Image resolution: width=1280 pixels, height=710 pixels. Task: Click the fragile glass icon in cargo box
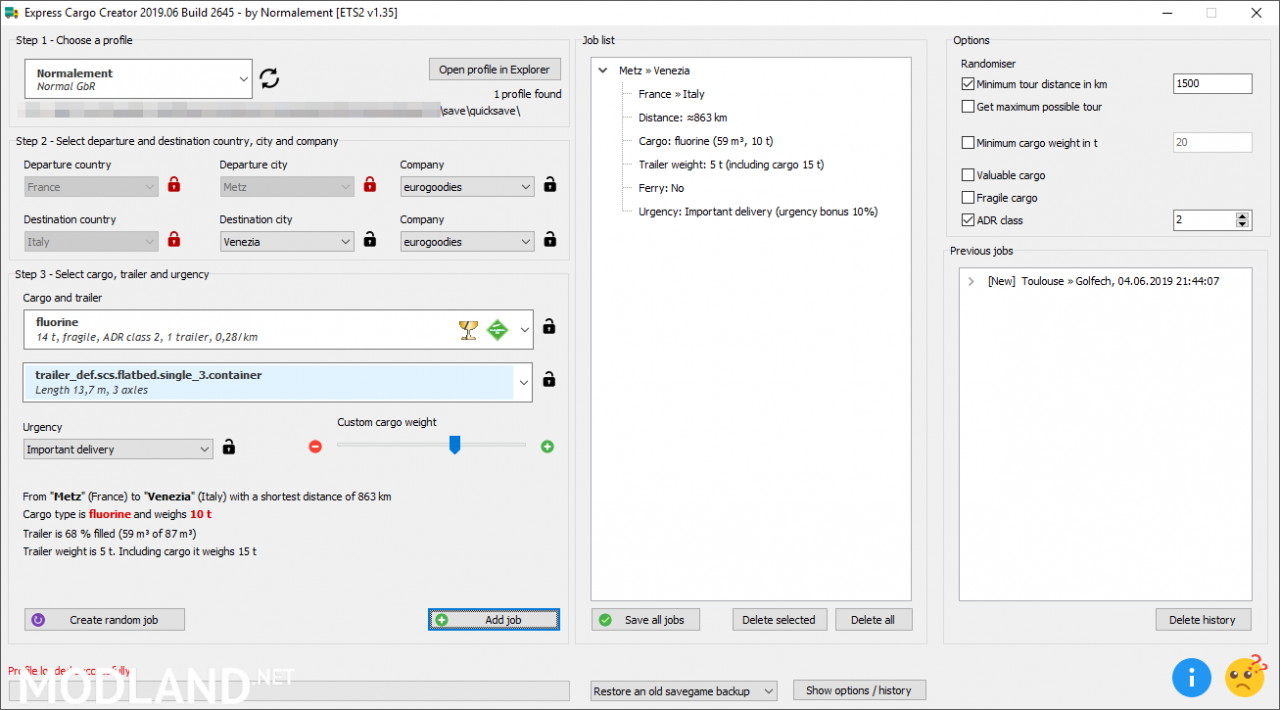(468, 330)
